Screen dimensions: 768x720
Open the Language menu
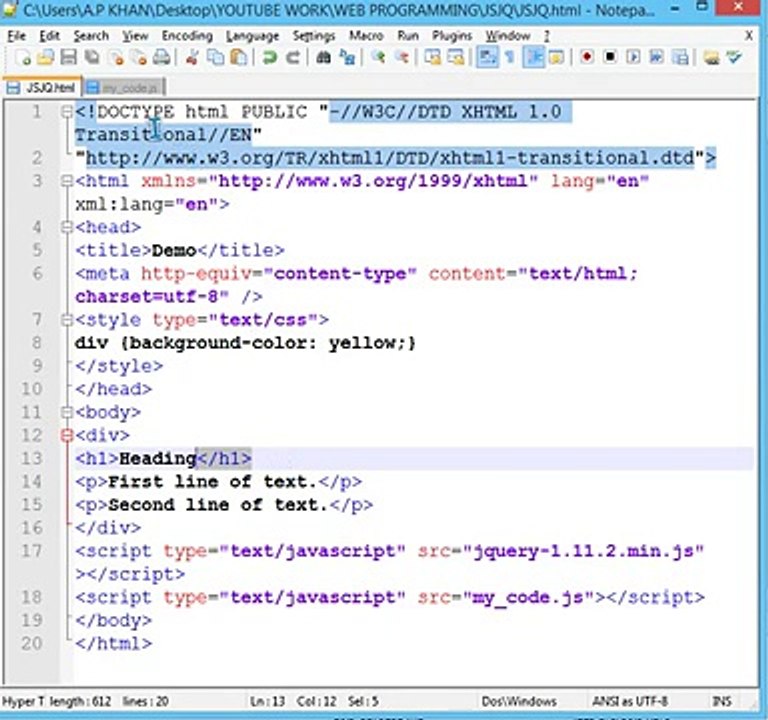252,36
